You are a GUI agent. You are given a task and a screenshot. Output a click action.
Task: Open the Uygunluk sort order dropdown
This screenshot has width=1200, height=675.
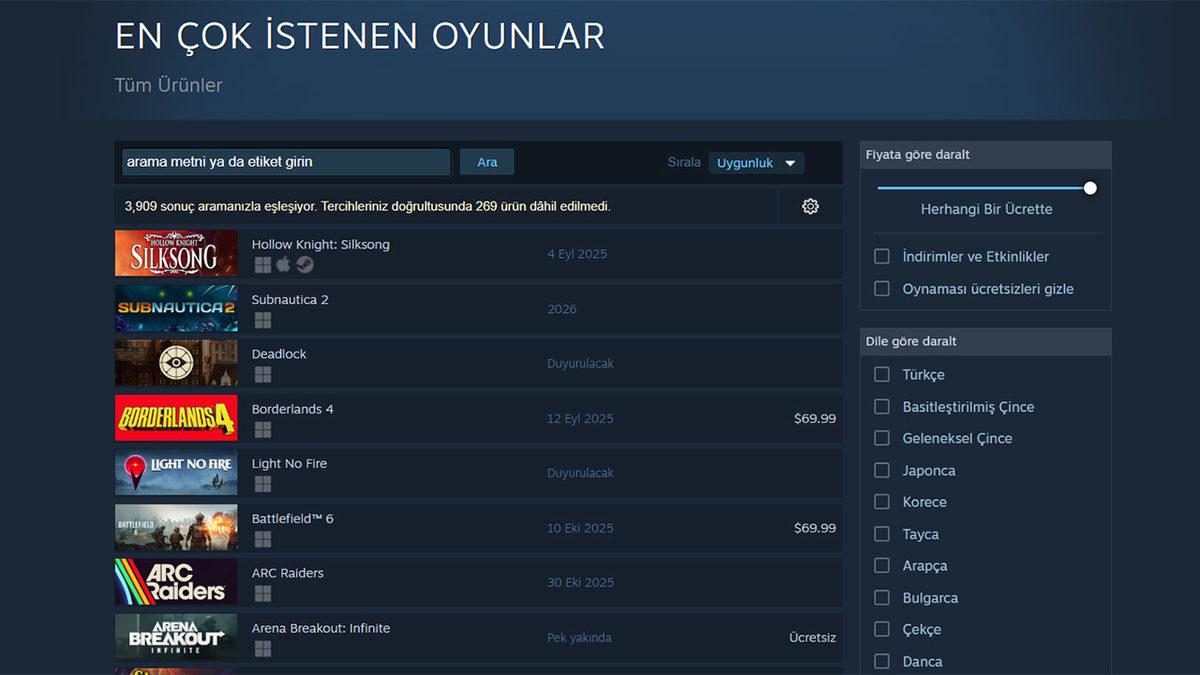756,162
